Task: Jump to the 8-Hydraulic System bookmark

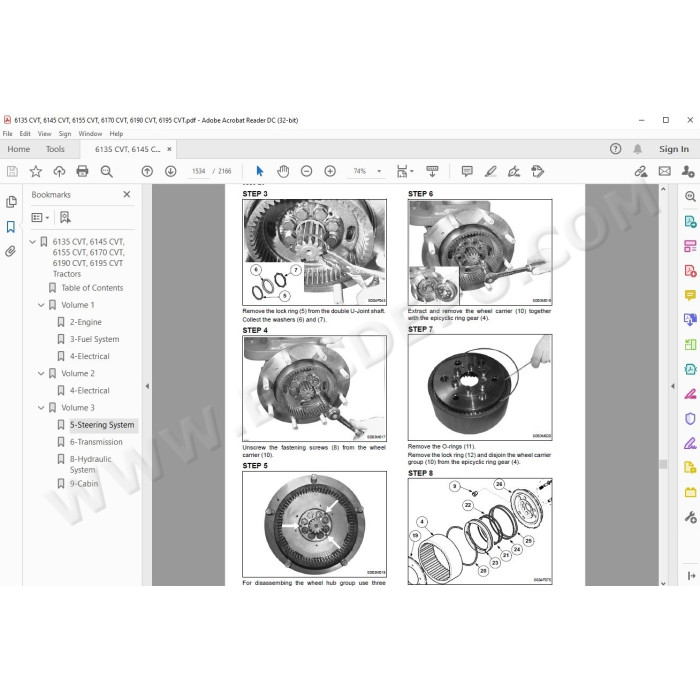Action: click(x=91, y=464)
